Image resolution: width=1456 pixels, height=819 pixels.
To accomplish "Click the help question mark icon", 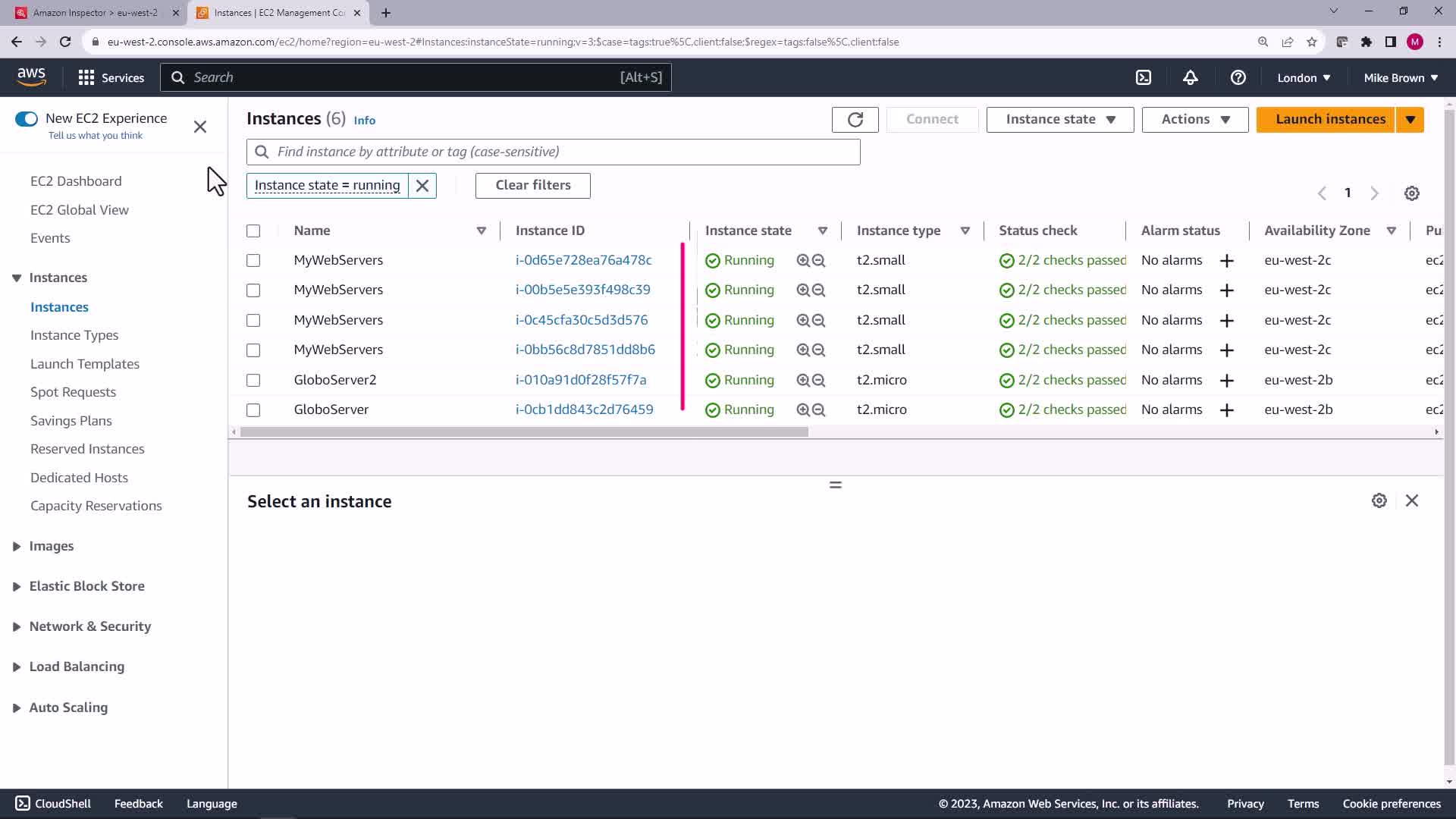I will (1238, 77).
